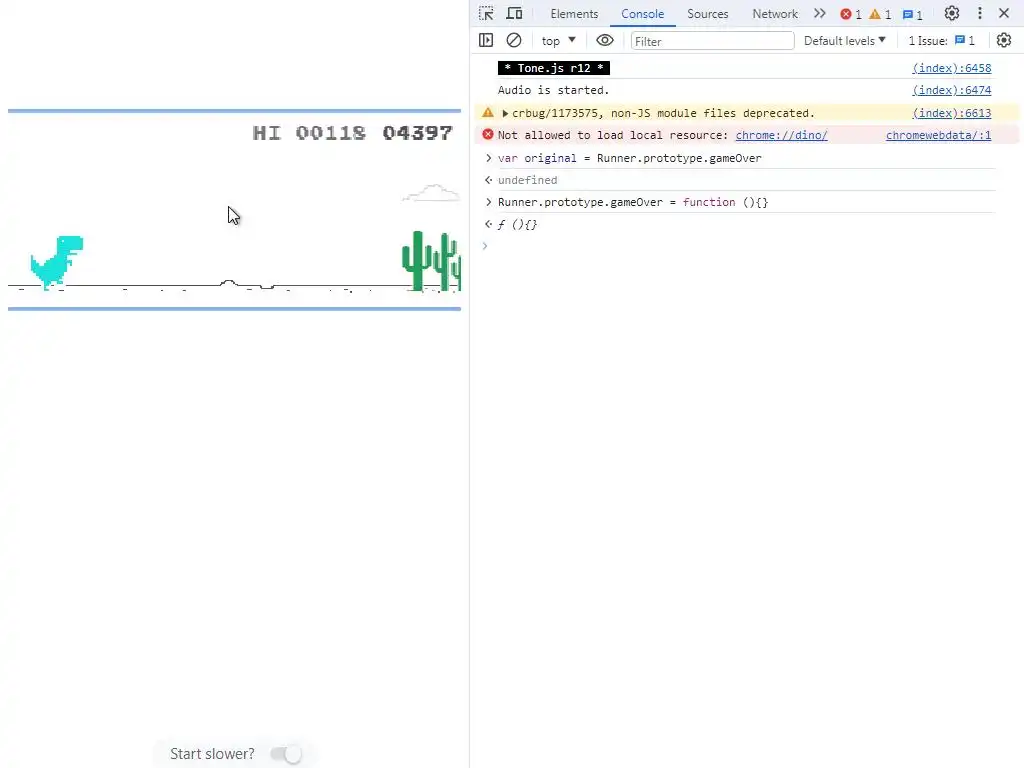Screen dimensions: 1024x768
Task: Select the 'Audio is started.' log text
Action: coord(553,90)
